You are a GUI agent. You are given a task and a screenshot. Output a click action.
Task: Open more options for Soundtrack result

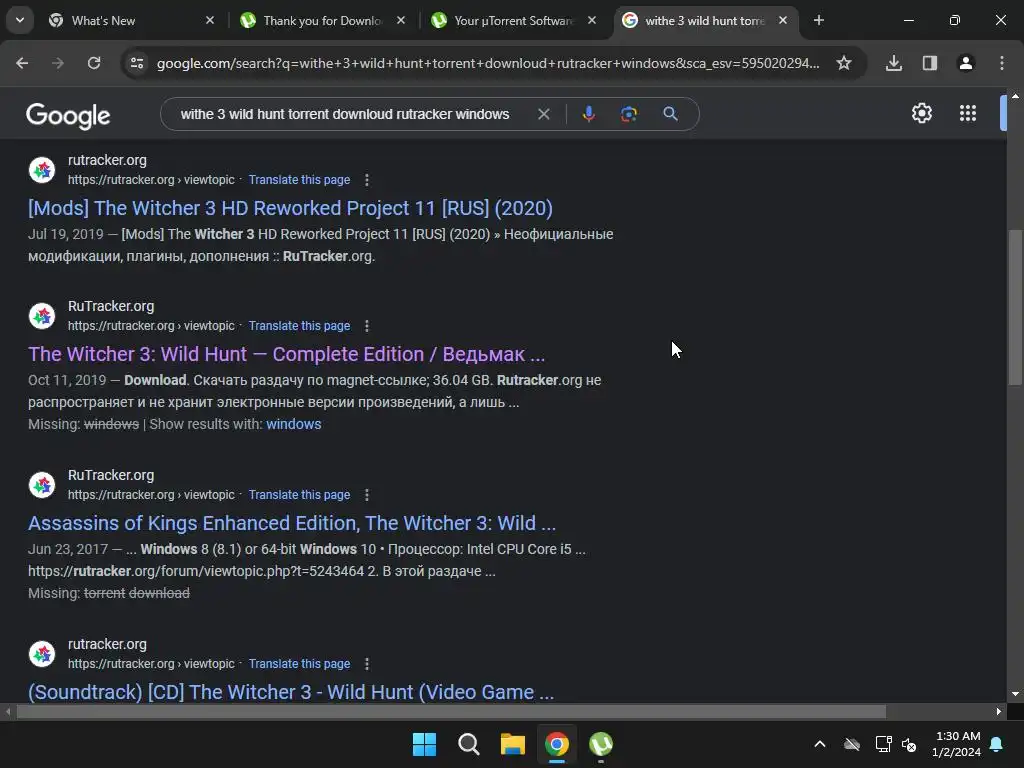point(367,664)
